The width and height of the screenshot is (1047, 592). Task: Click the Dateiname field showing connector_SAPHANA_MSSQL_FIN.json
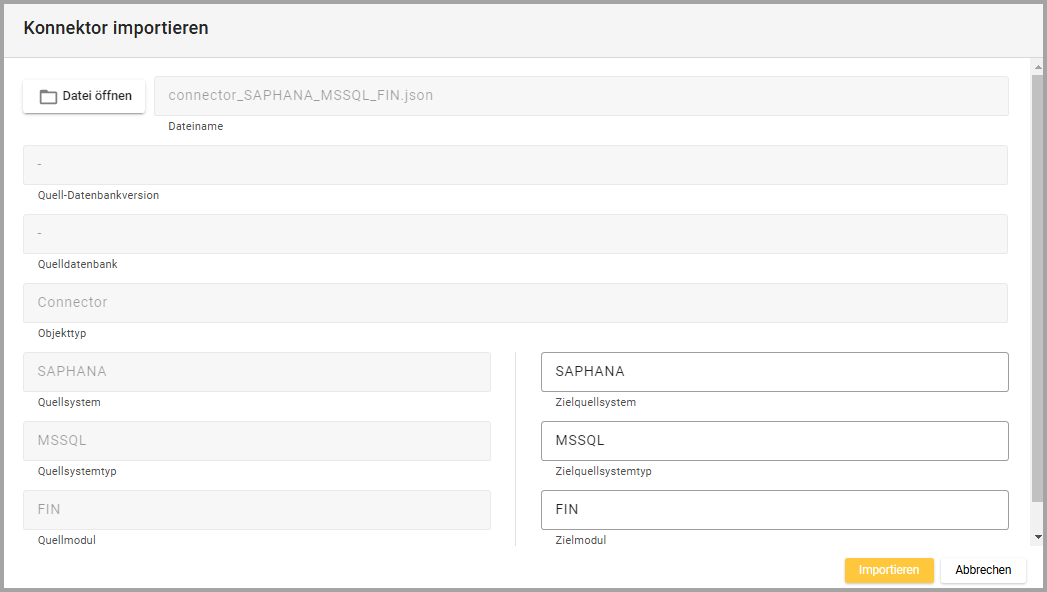(580, 96)
